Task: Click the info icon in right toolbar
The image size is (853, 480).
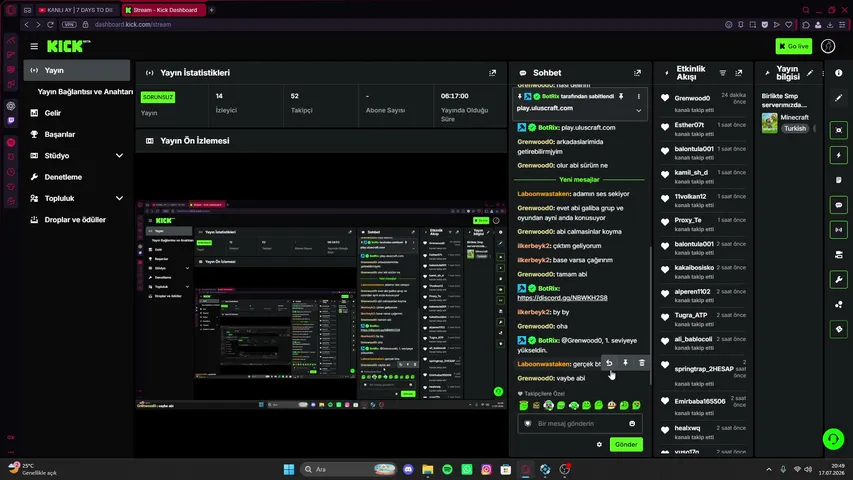Action: 838,73
